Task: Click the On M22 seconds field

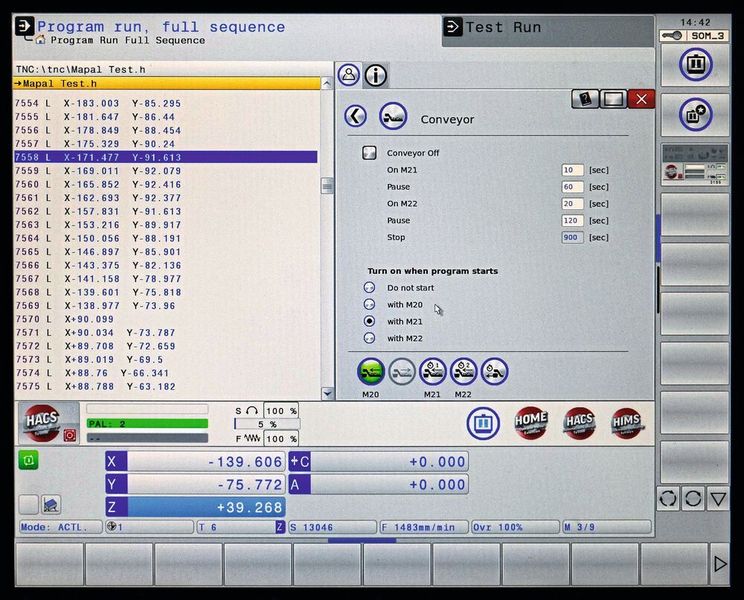Action: [x=572, y=203]
